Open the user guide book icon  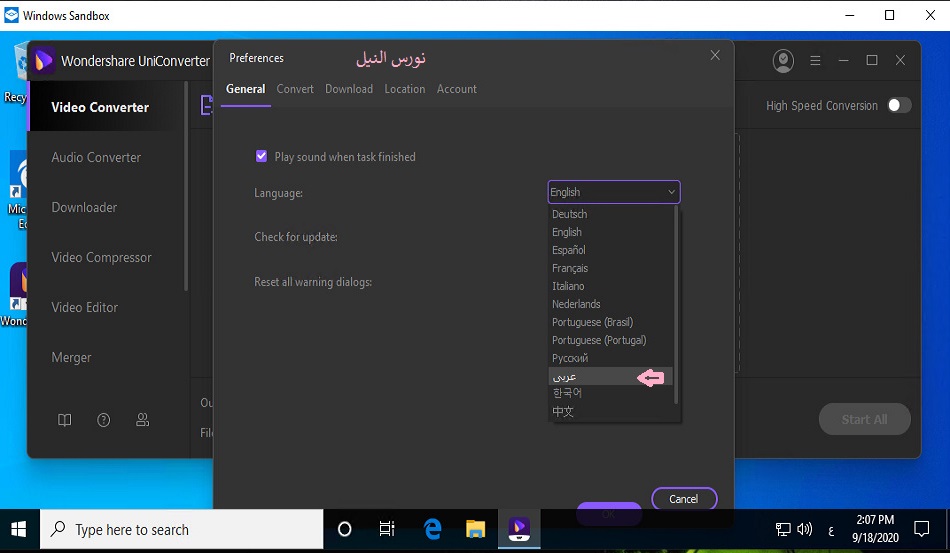click(65, 420)
